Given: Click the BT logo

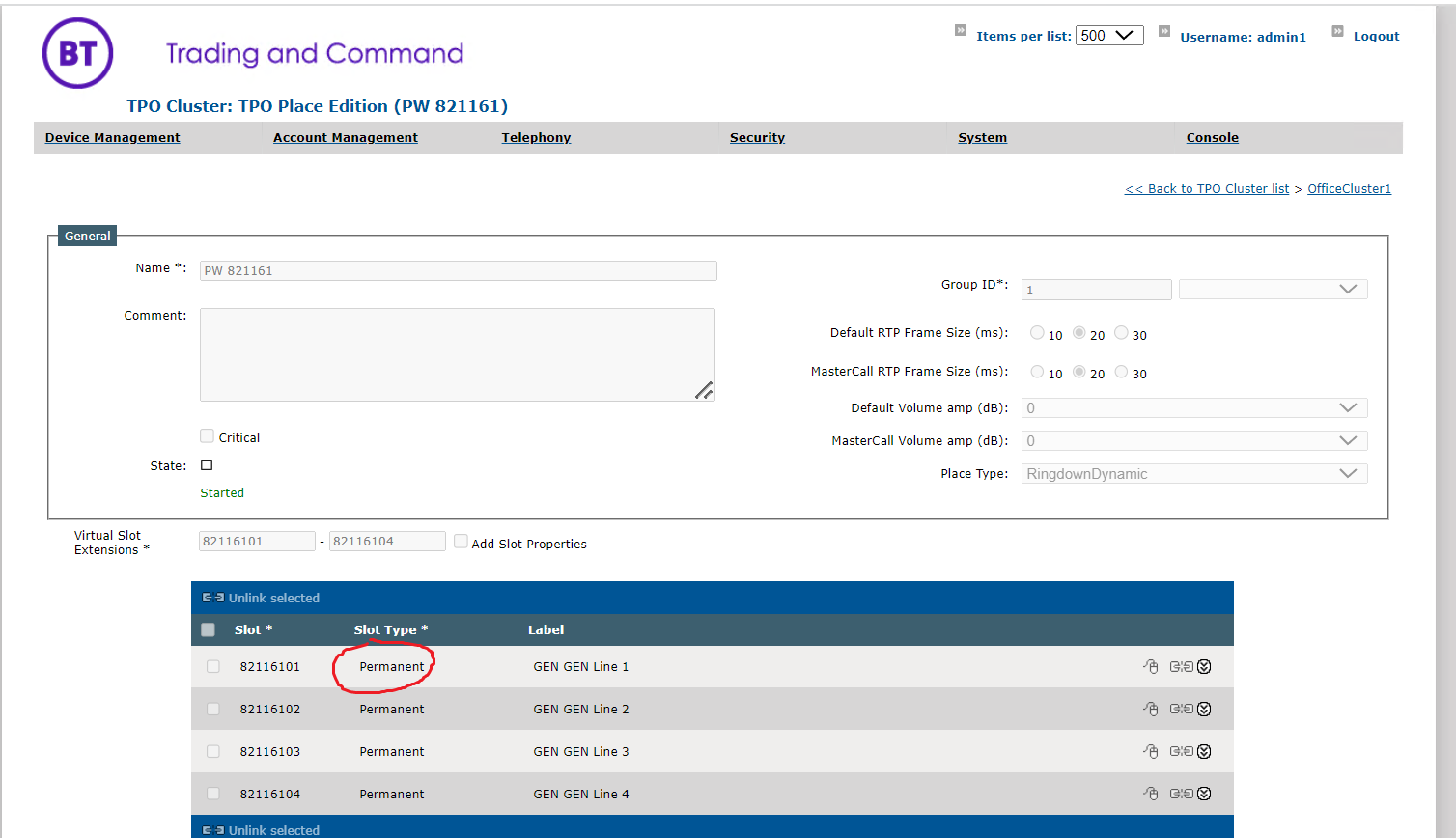Looking at the screenshot, I should click(x=77, y=53).
